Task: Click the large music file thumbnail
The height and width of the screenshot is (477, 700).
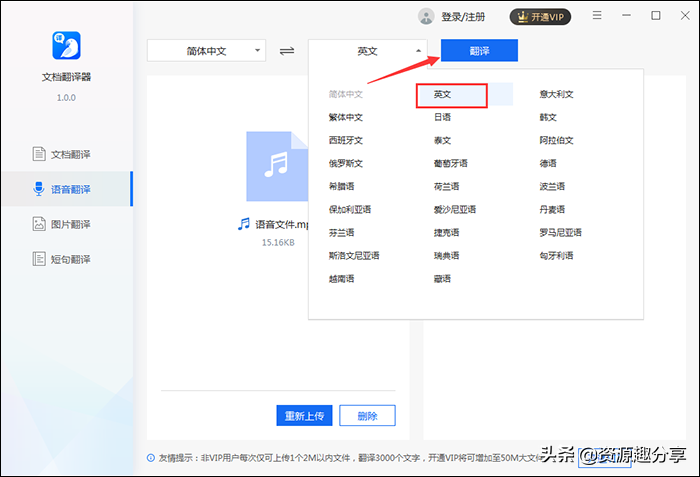Action: [x=277, y=166]
